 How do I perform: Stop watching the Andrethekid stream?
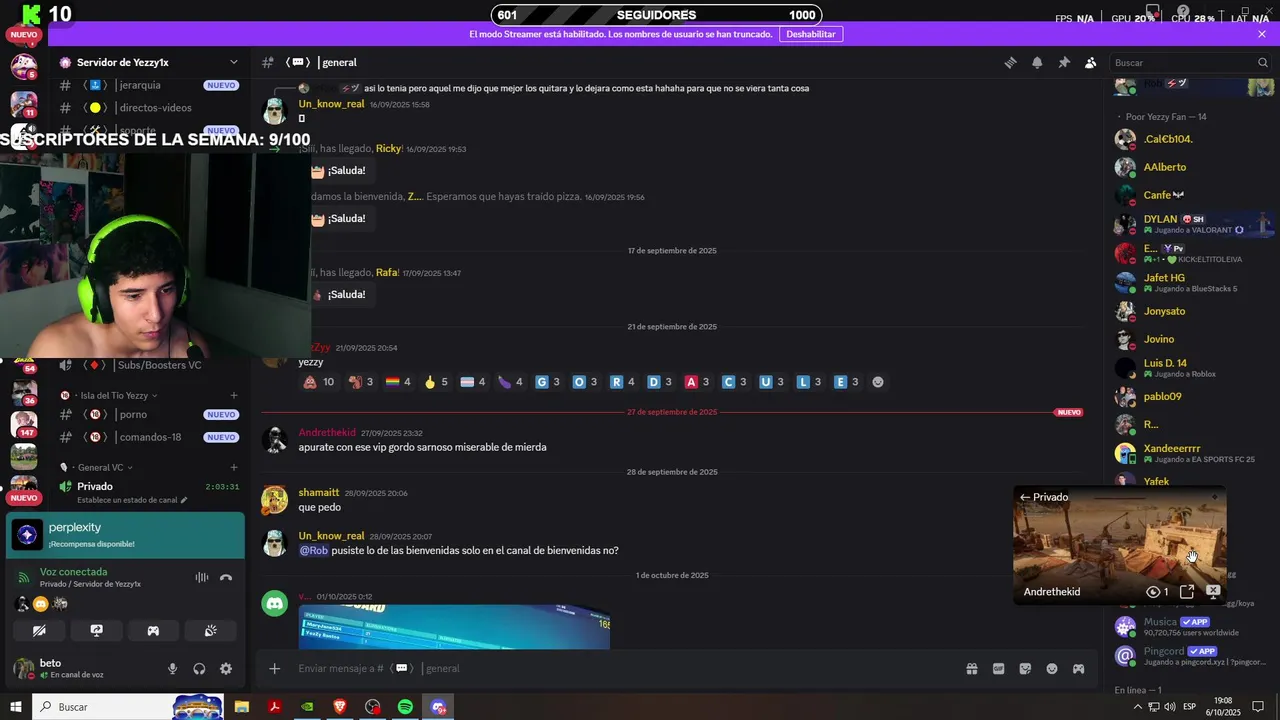click(x=1213, y=592)
